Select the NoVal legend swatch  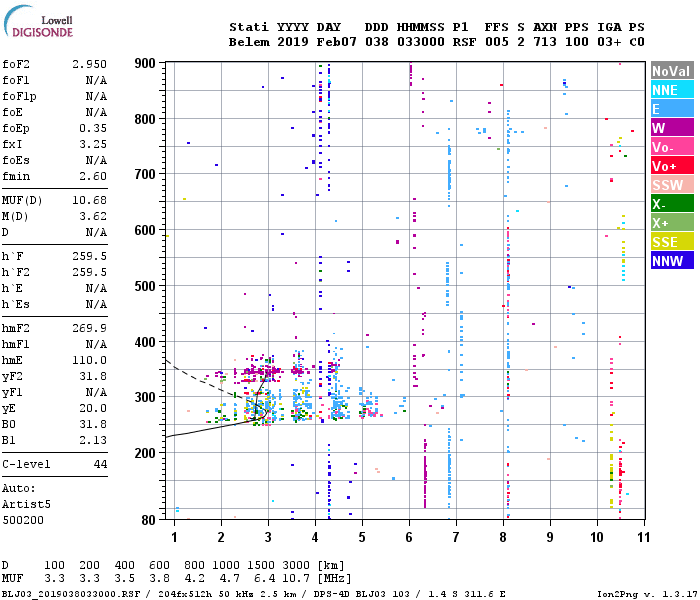pyautogui.click(x=672, y=71)
